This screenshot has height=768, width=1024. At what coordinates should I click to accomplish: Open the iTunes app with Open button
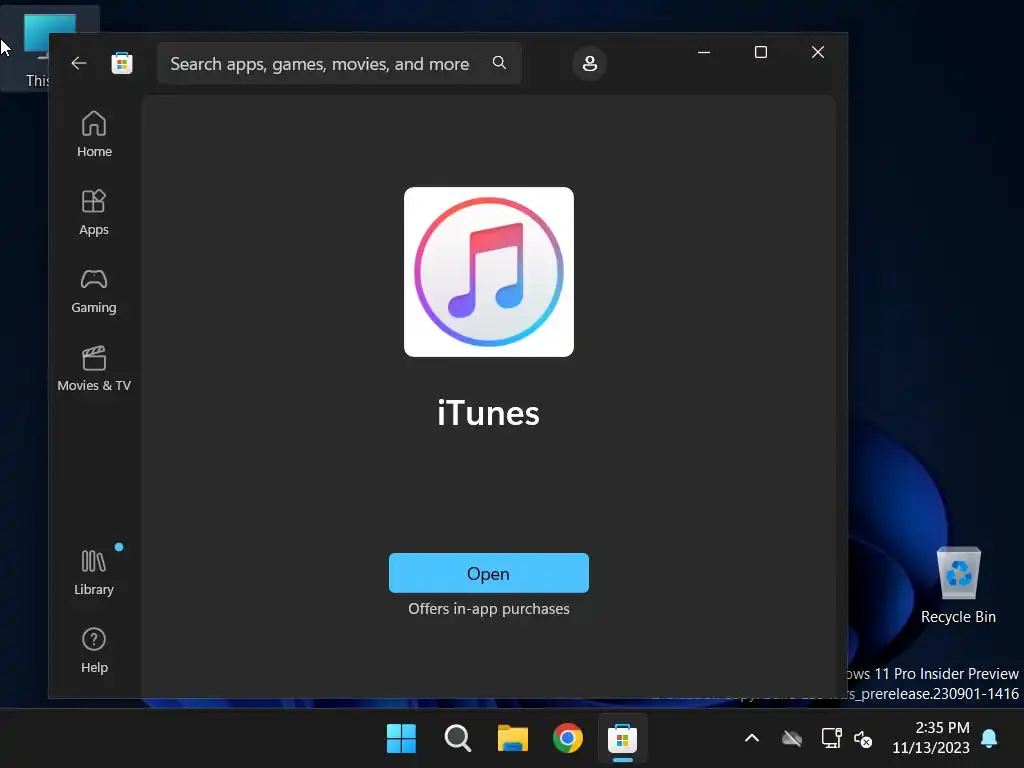click(x=488, y=573)
